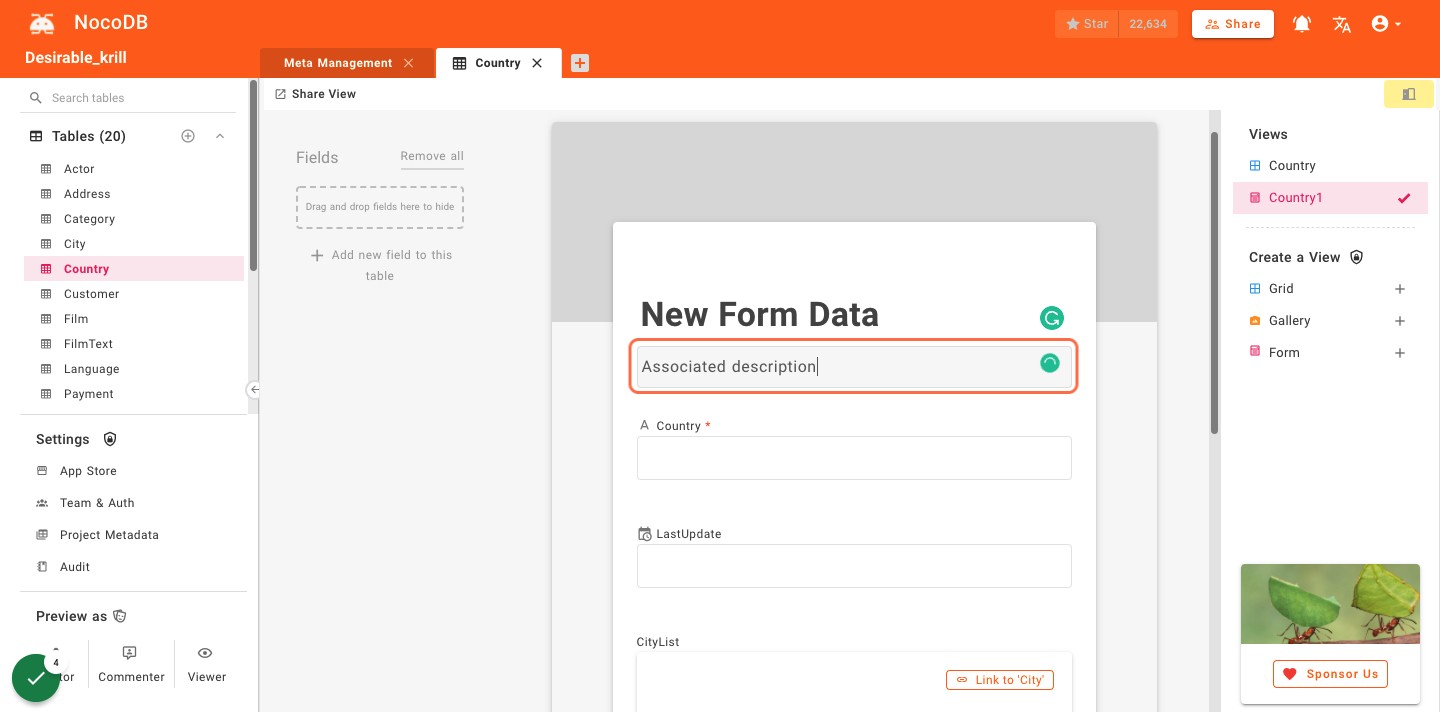
Task: Click the LastUpdate input field
Action: point(854,566)
